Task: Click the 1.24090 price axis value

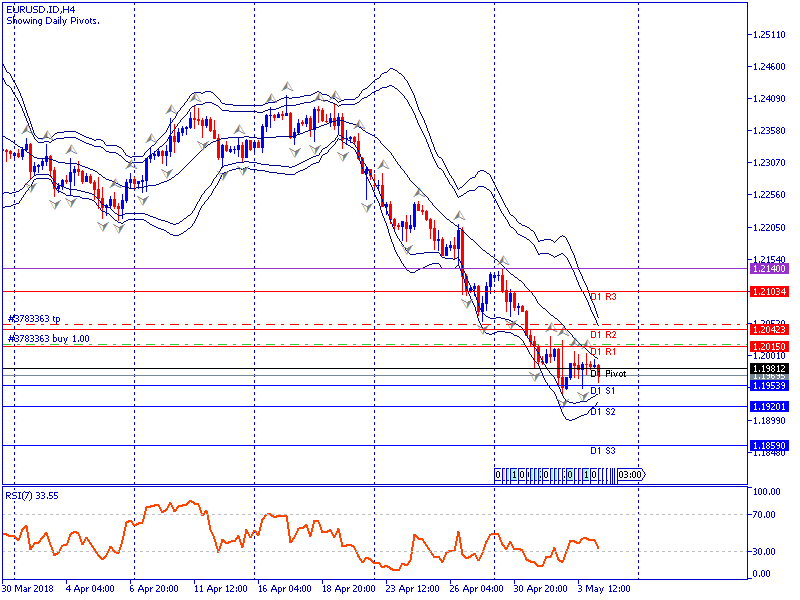Action: tap(769, 98)
